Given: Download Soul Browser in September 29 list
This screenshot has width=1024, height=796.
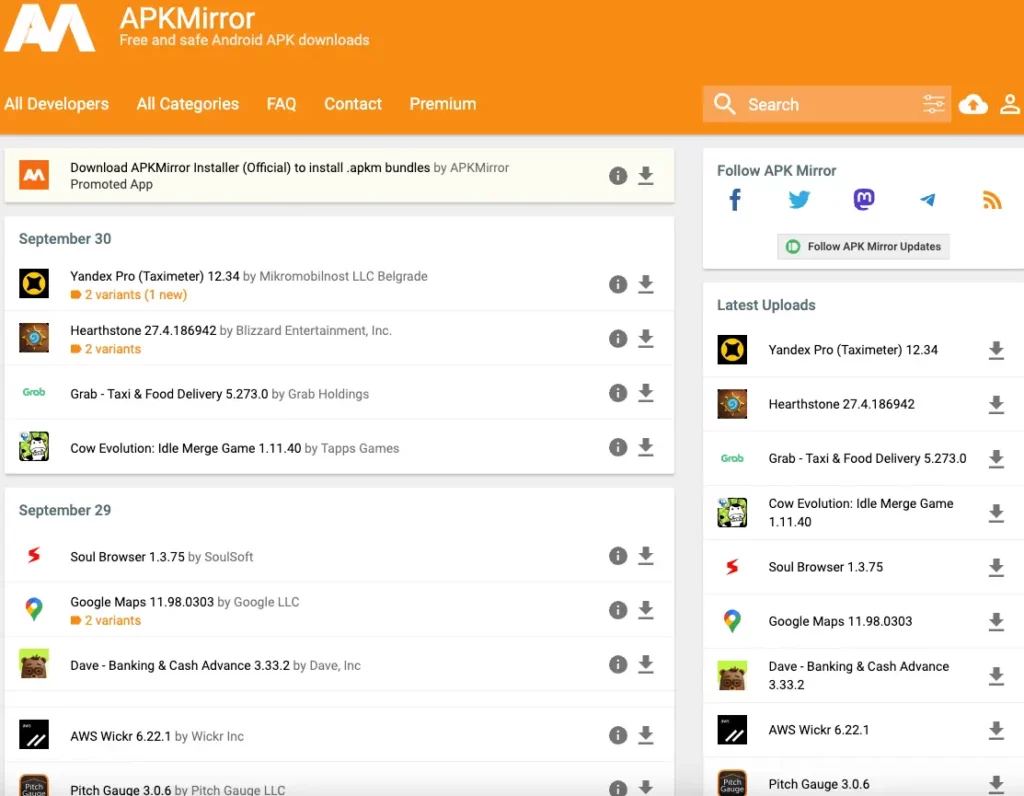Looking at the screenshot, I should click(646, 556).
